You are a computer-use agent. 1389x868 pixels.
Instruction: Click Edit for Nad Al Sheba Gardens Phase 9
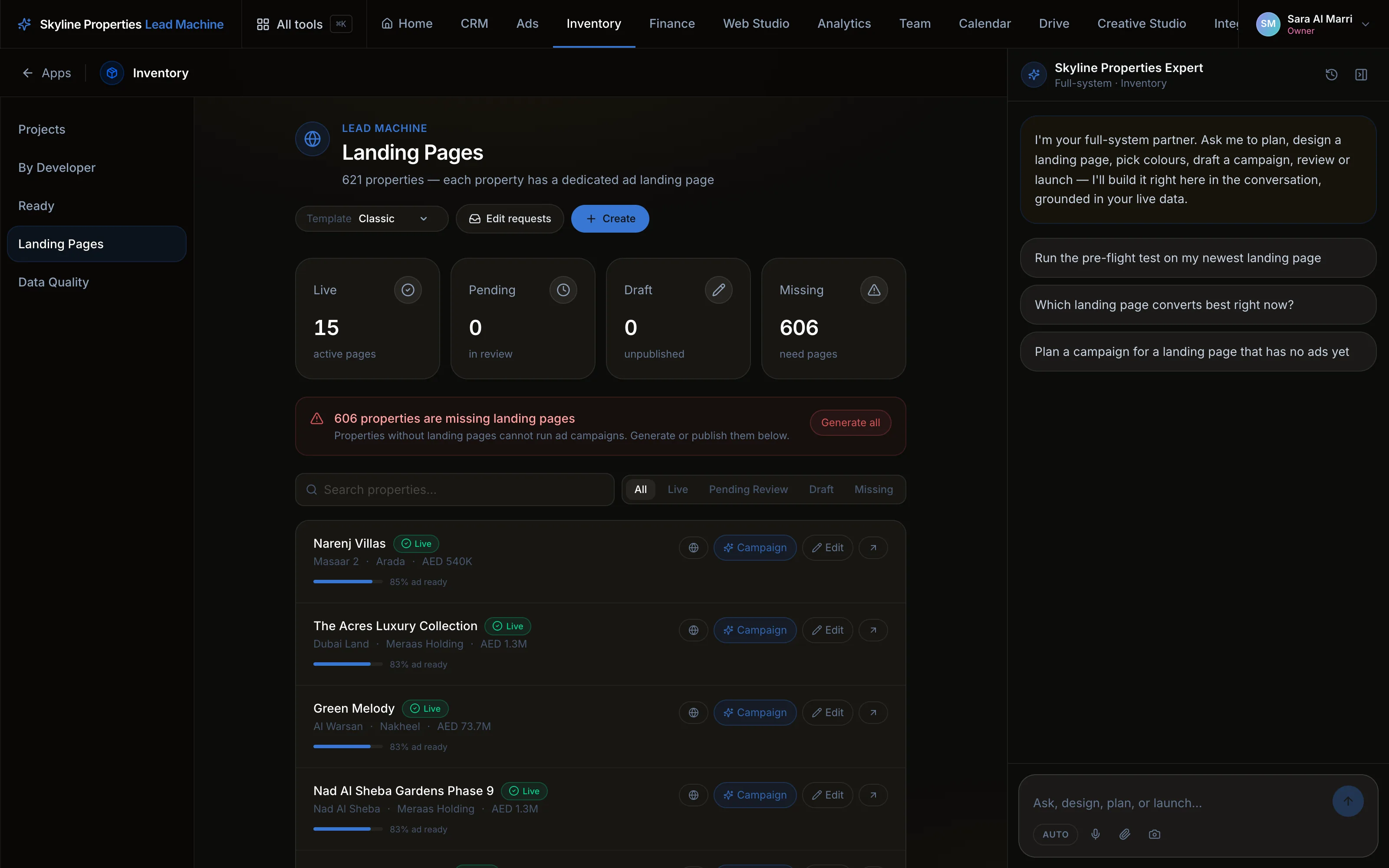[827, 795]
